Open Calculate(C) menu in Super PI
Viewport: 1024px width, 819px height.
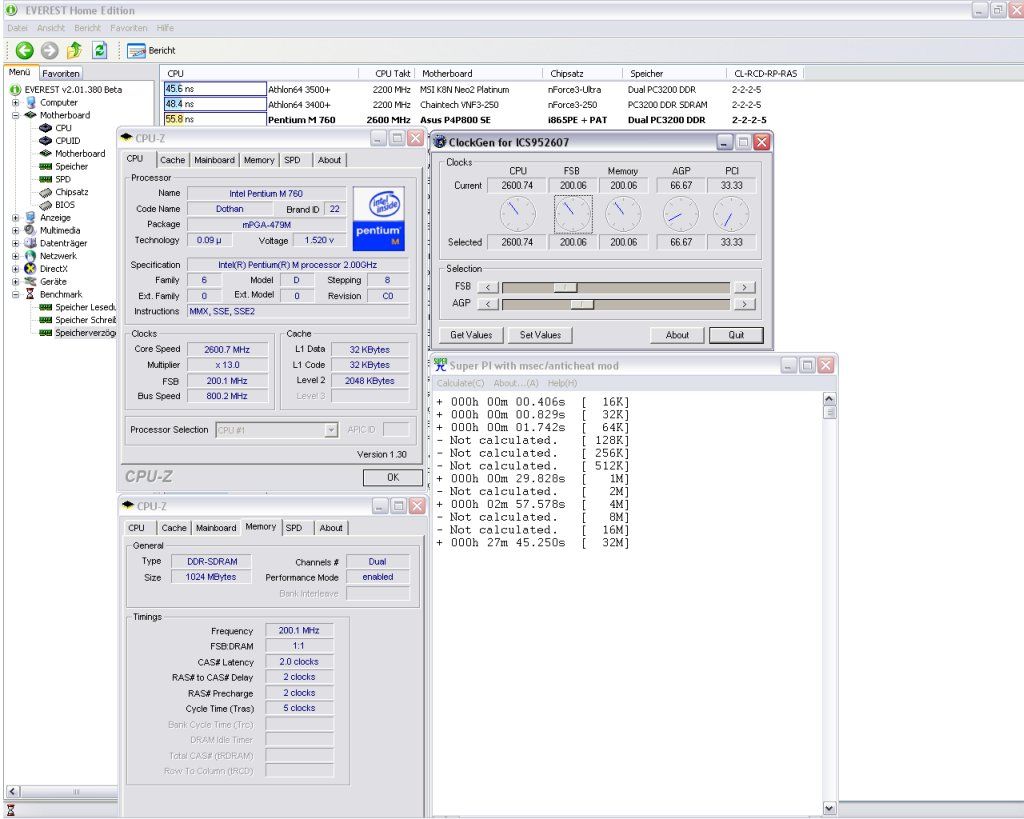[460, 383]
